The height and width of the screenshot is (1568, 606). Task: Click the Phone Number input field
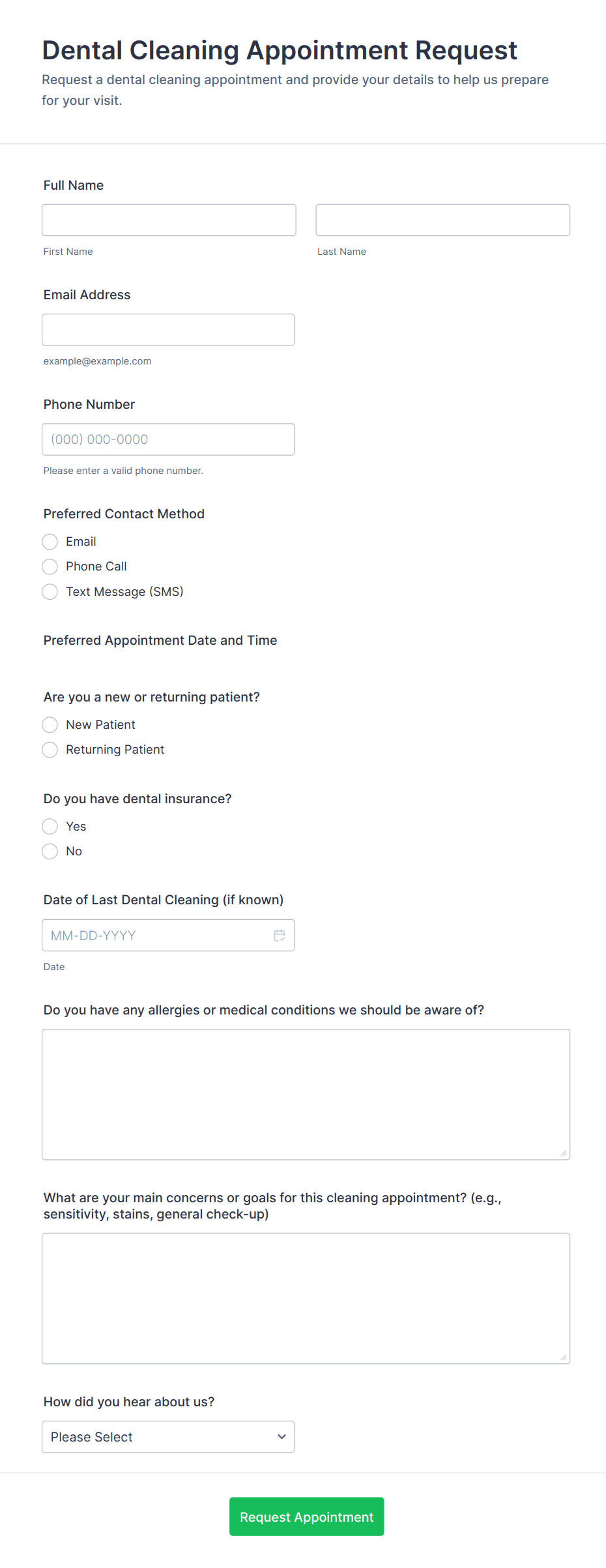coord(168,439)
